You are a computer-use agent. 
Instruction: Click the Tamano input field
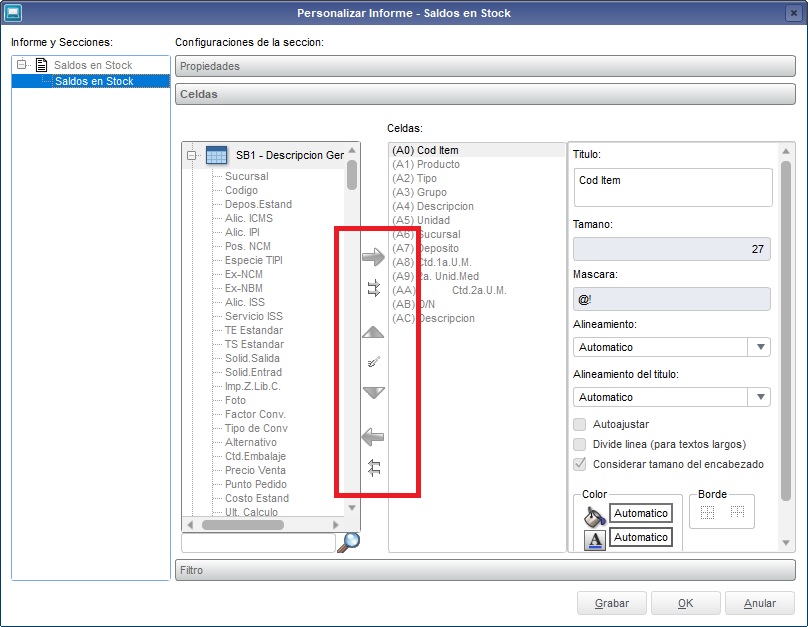click(x=671, y=249)
